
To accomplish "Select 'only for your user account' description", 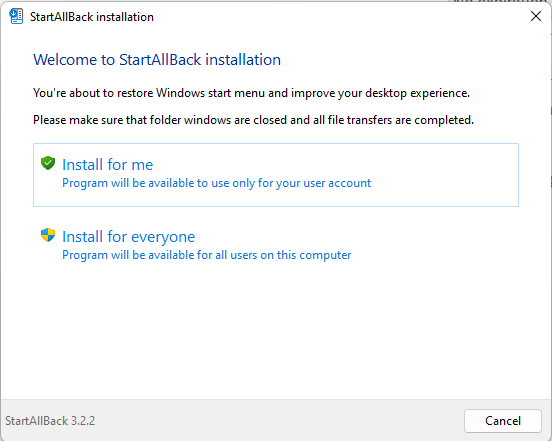I will [x=217, y=183].
